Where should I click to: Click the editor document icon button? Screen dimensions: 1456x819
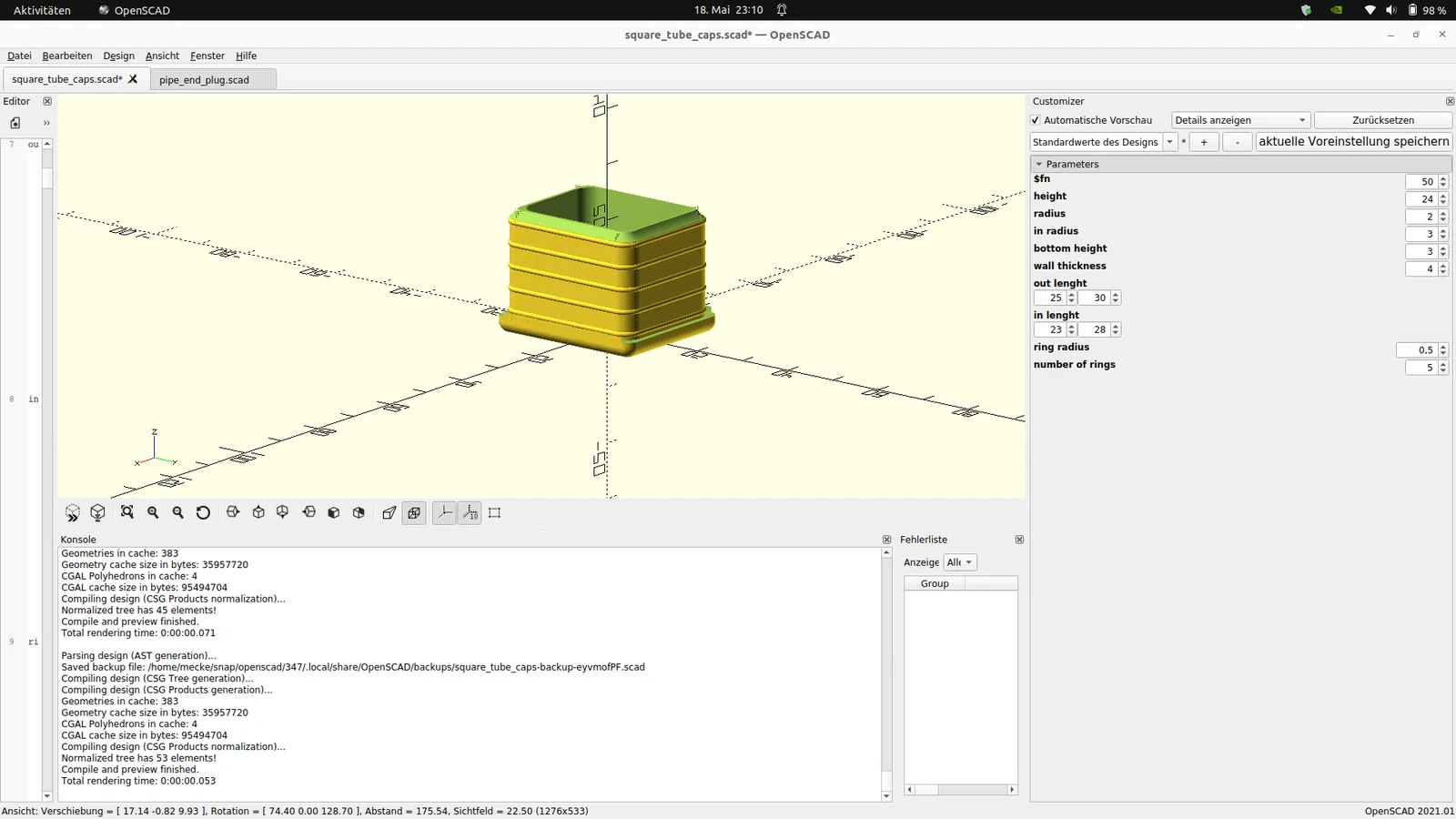pos(15,123)
